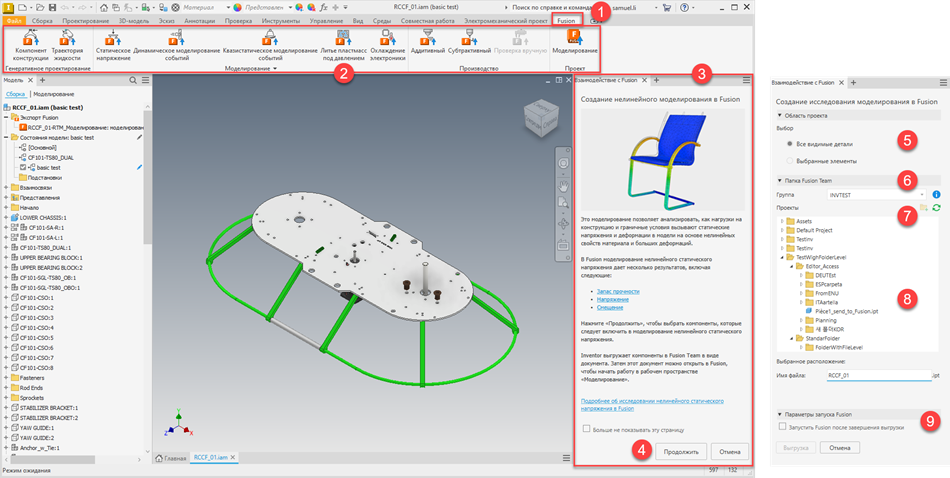This screenshot has width=950, height=478.
Task: Choose the Субтрактивный manufacturing tool
Action: [469, 42]
